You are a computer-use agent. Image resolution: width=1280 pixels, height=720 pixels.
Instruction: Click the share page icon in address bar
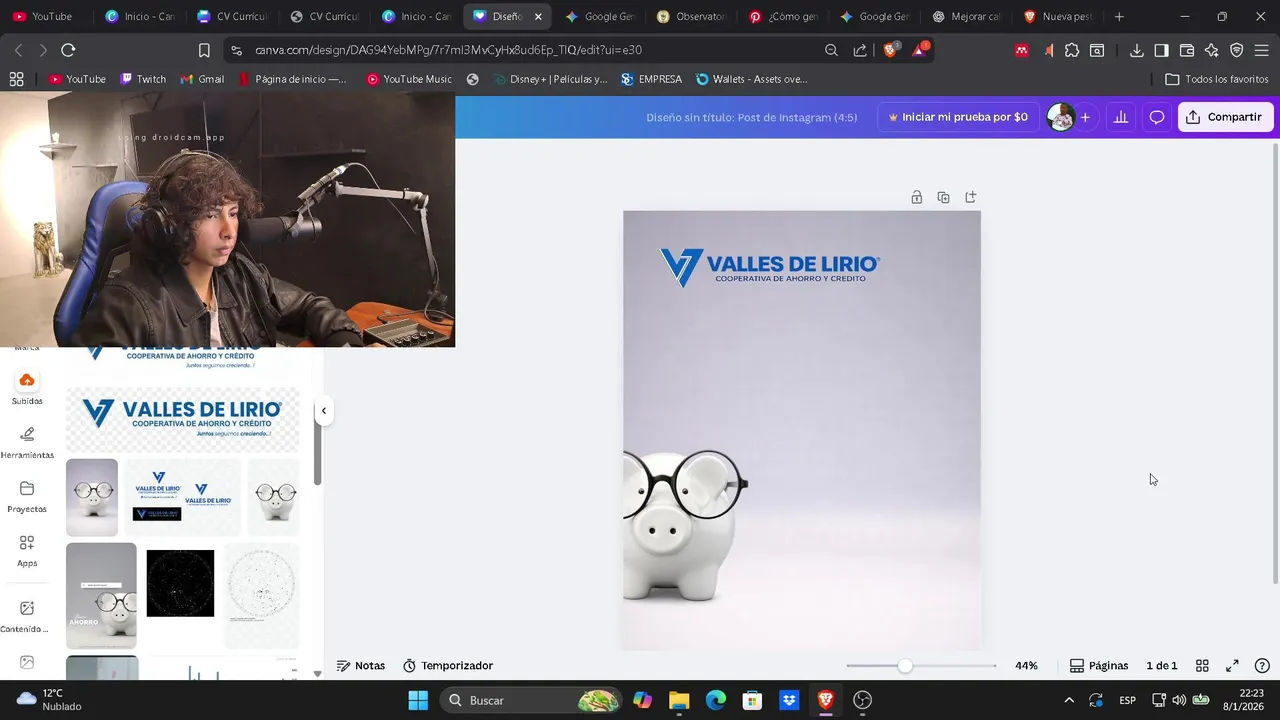[x=860, y=50]
